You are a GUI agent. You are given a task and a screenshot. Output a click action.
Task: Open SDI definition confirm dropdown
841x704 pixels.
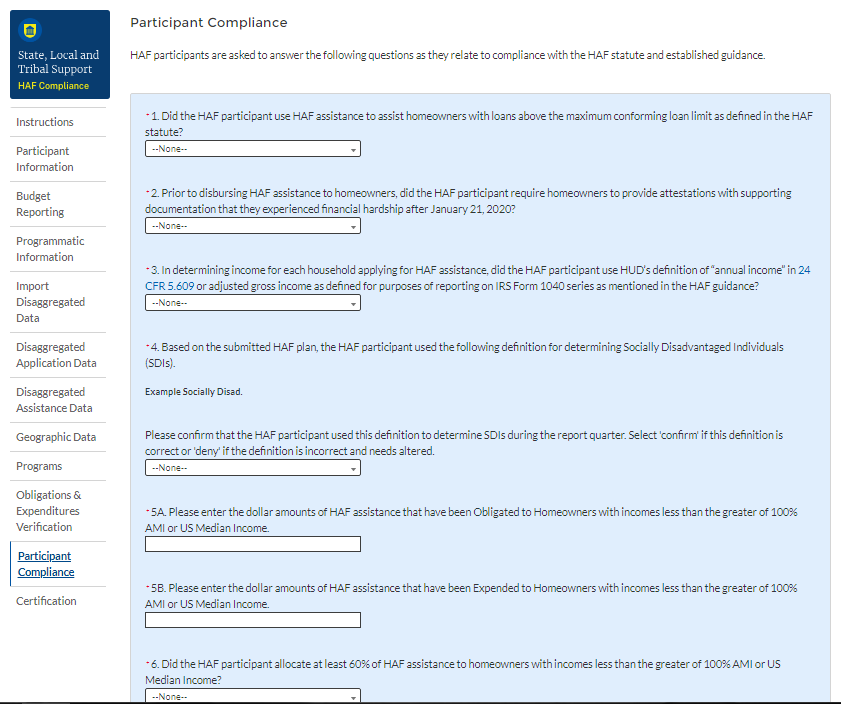coord(252,468)
